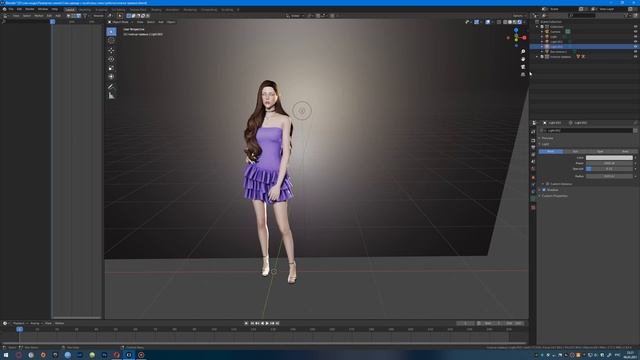Open outliner filter dropdown
This screenshot has height=360, width=640.
(x=627, y=16)
